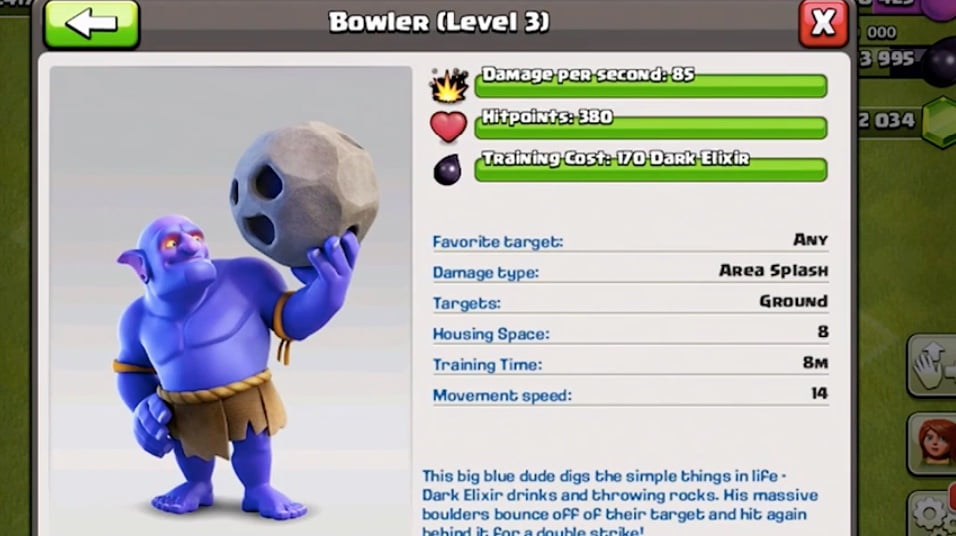Click the Targets Ground row

point(630,302)
